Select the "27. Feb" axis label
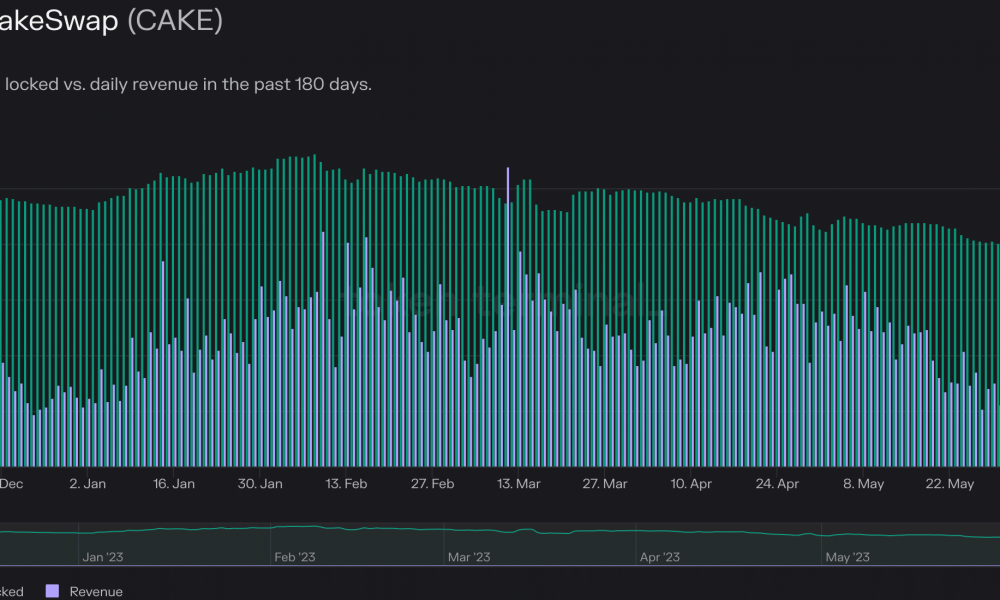The height and width of the screenshot is (600, 1000). tap(432, 484)
